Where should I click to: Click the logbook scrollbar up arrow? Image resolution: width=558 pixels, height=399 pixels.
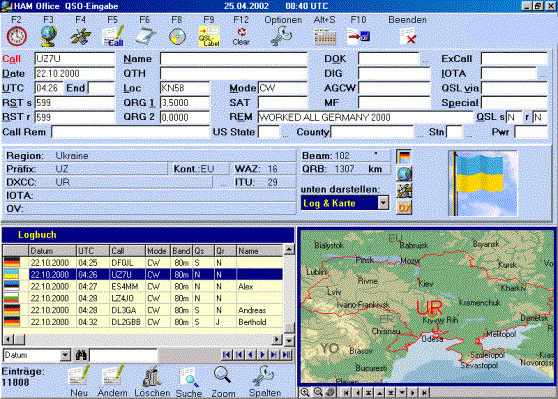(x=289, y=250)
